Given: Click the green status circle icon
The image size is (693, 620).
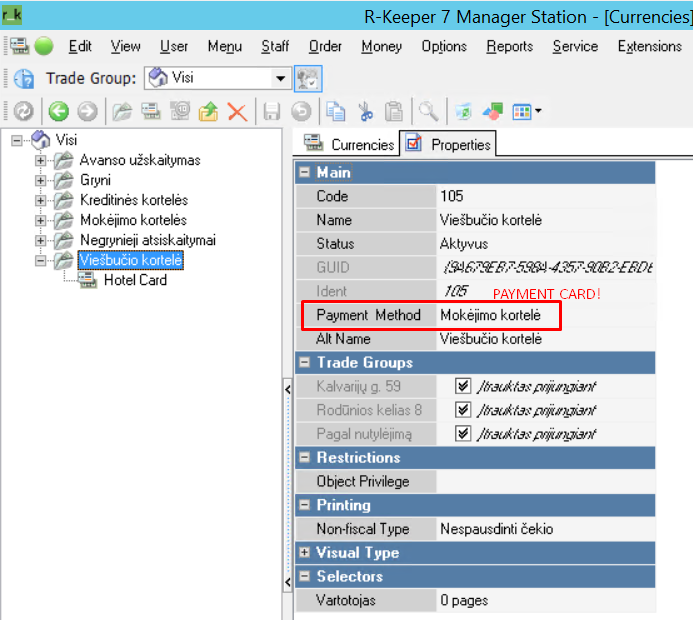Looking at the screenshot, I should [x=44, y=46].
